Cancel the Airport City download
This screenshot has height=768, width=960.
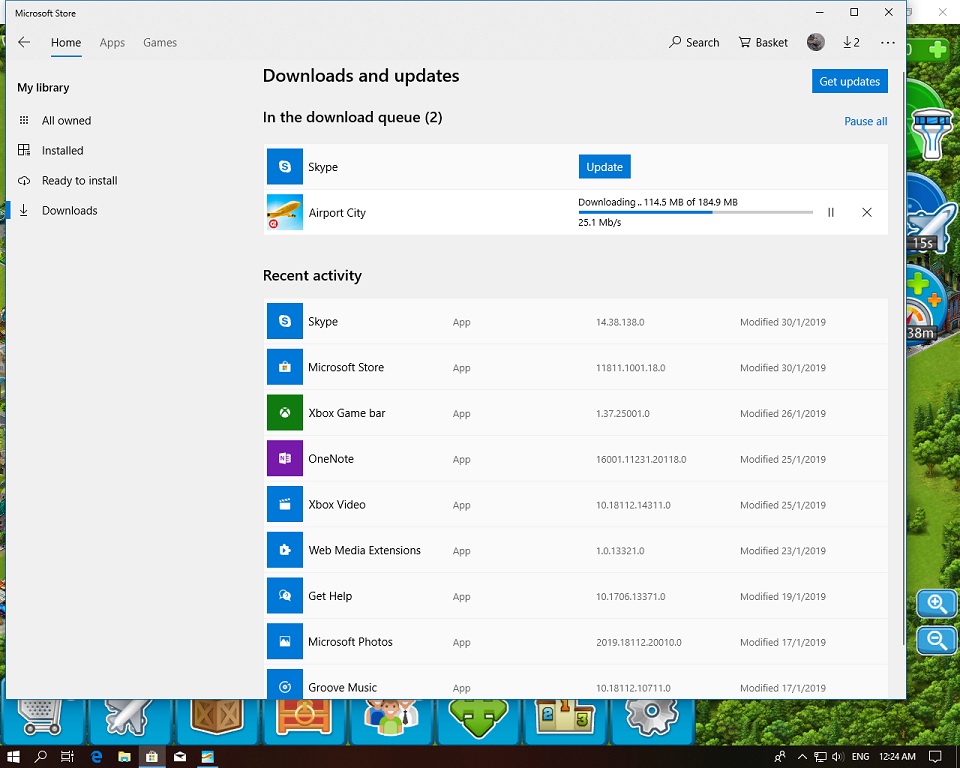[867, 213]
